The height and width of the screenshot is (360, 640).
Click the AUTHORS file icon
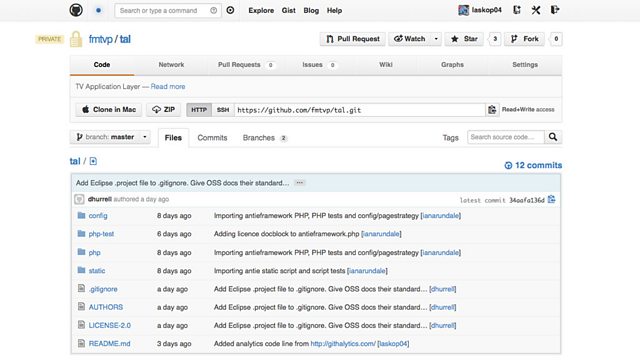click(x=81, y=307)
